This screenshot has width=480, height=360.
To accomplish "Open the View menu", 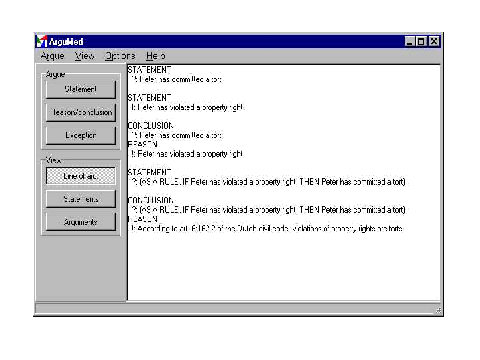I will (x=84, y=56).
